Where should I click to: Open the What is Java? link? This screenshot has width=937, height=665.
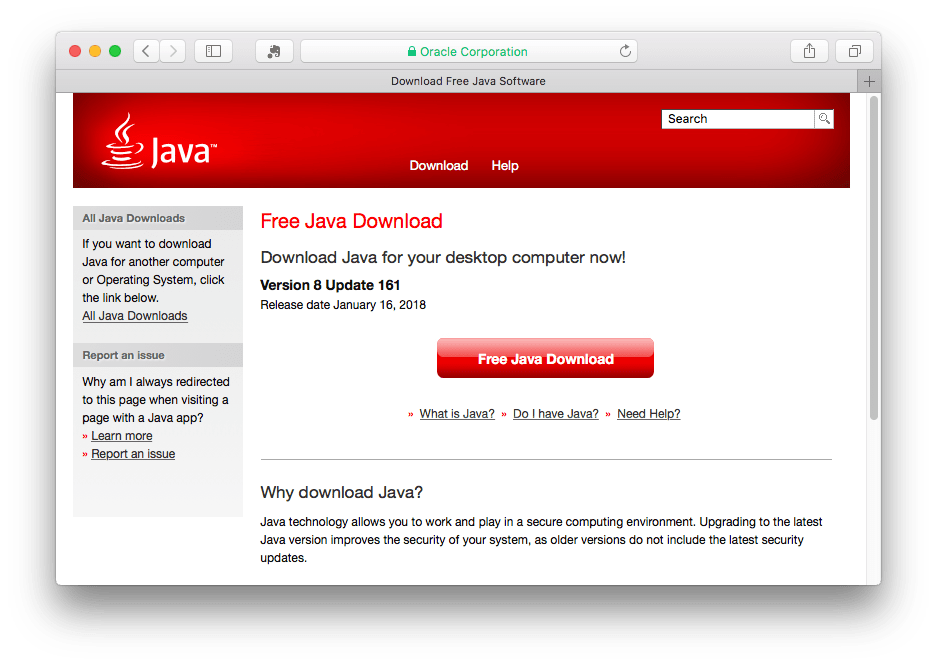click(x=457, y=413)
